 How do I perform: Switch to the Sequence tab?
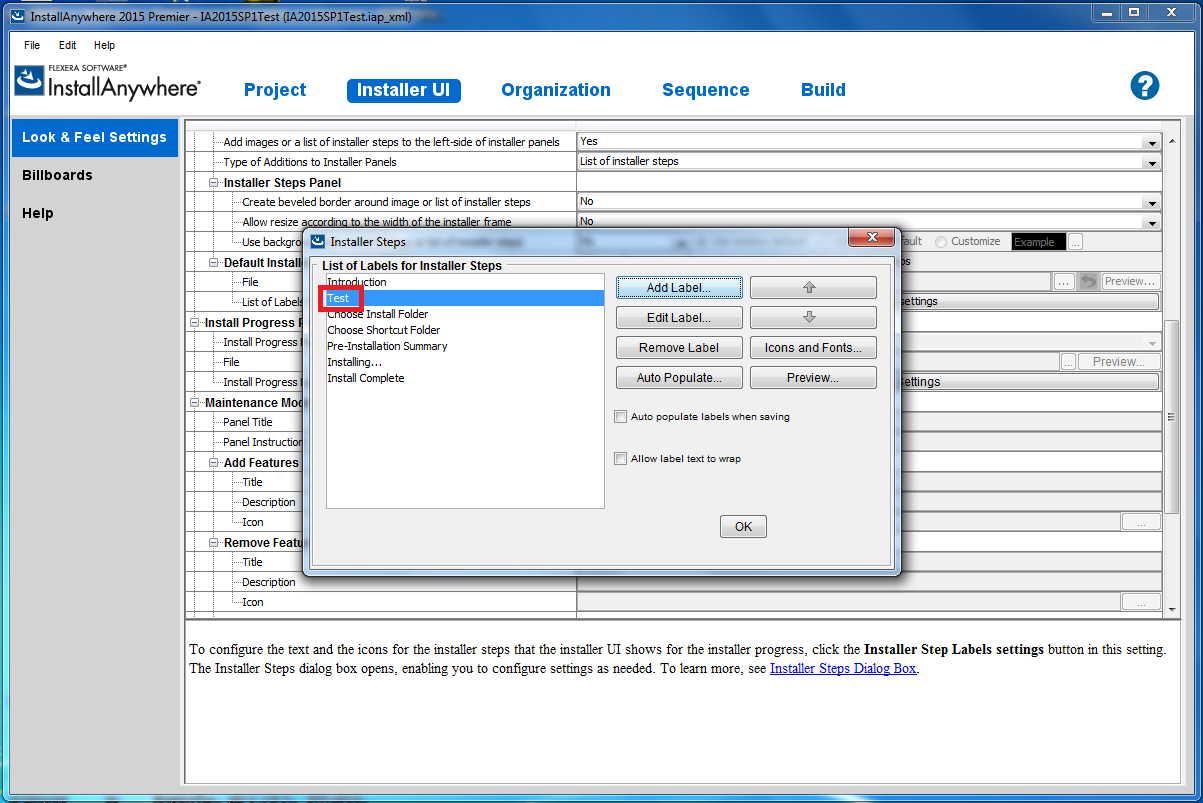point(706,90)
